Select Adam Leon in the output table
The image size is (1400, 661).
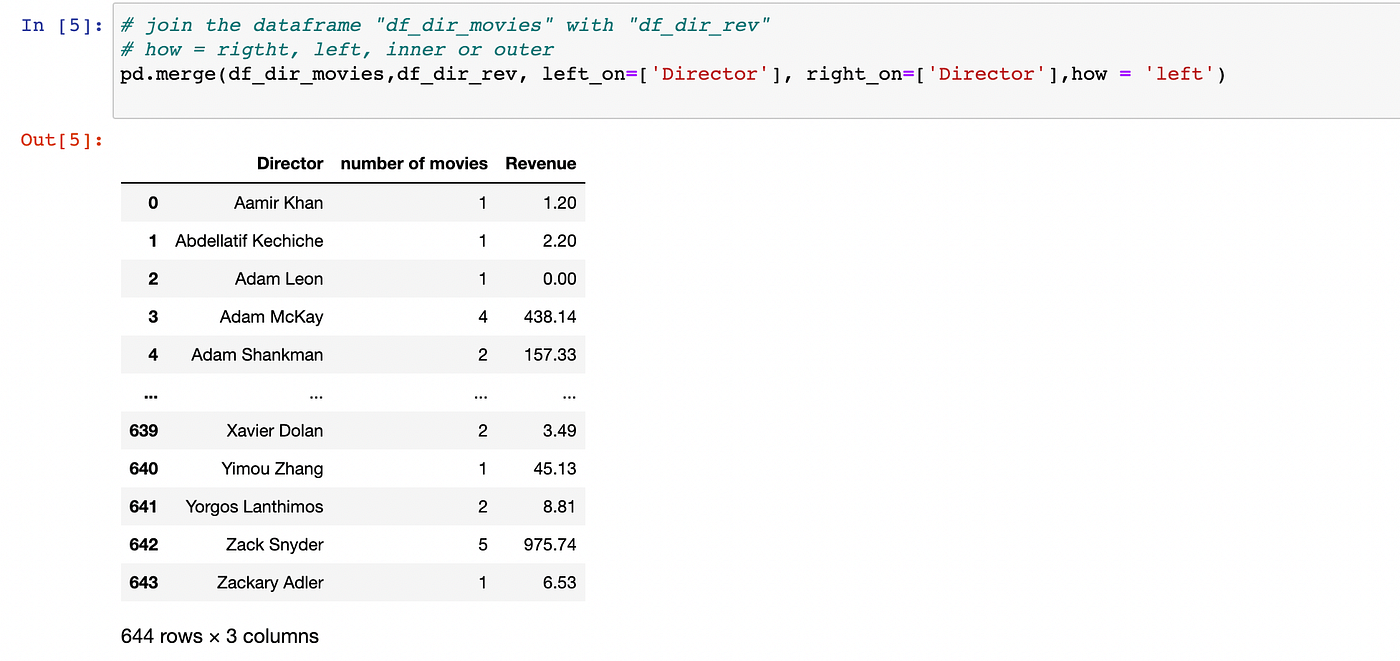278,278
